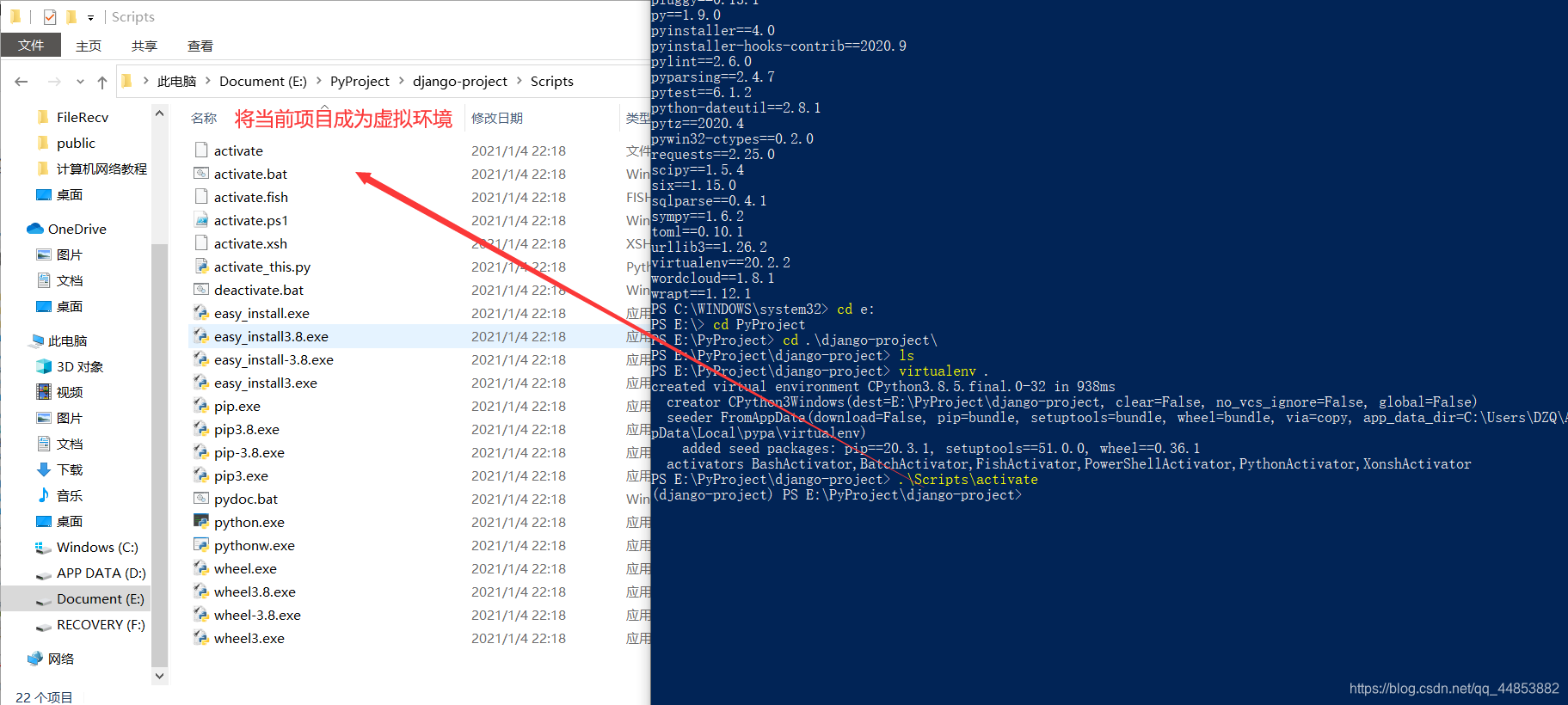Click the Back navigation arrow
Screen dimensions: 1568x705
click(22, 82)
